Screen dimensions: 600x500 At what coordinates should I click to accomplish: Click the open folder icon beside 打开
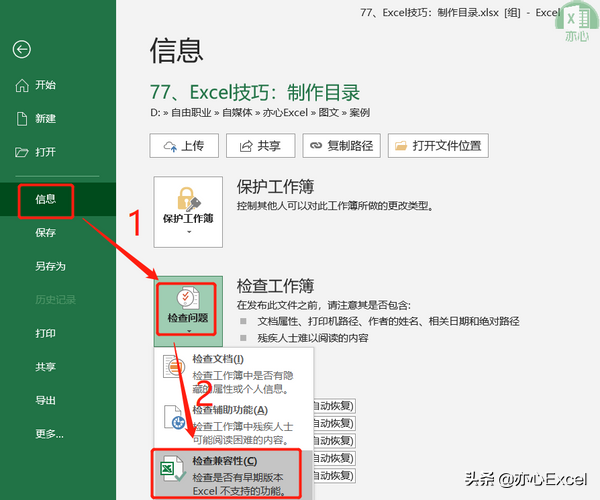click(22, 152)
